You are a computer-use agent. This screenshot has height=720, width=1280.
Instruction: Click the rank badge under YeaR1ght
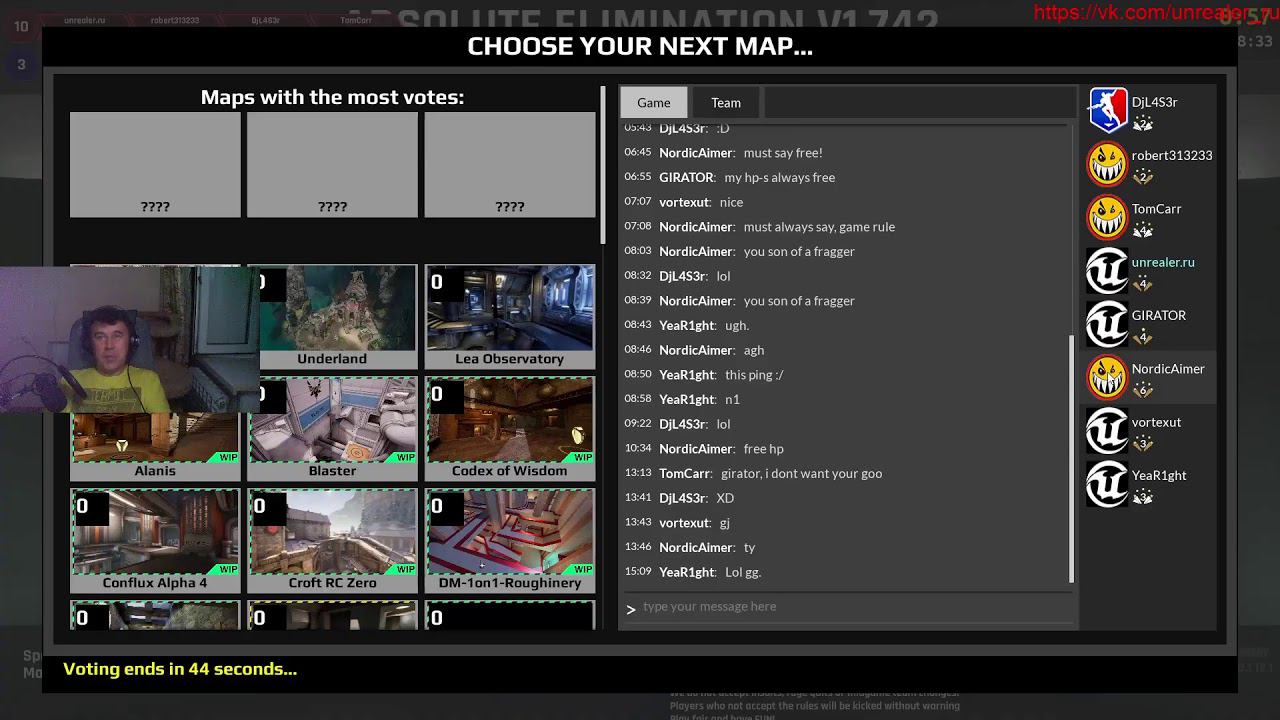click(x=1143, y=497)
